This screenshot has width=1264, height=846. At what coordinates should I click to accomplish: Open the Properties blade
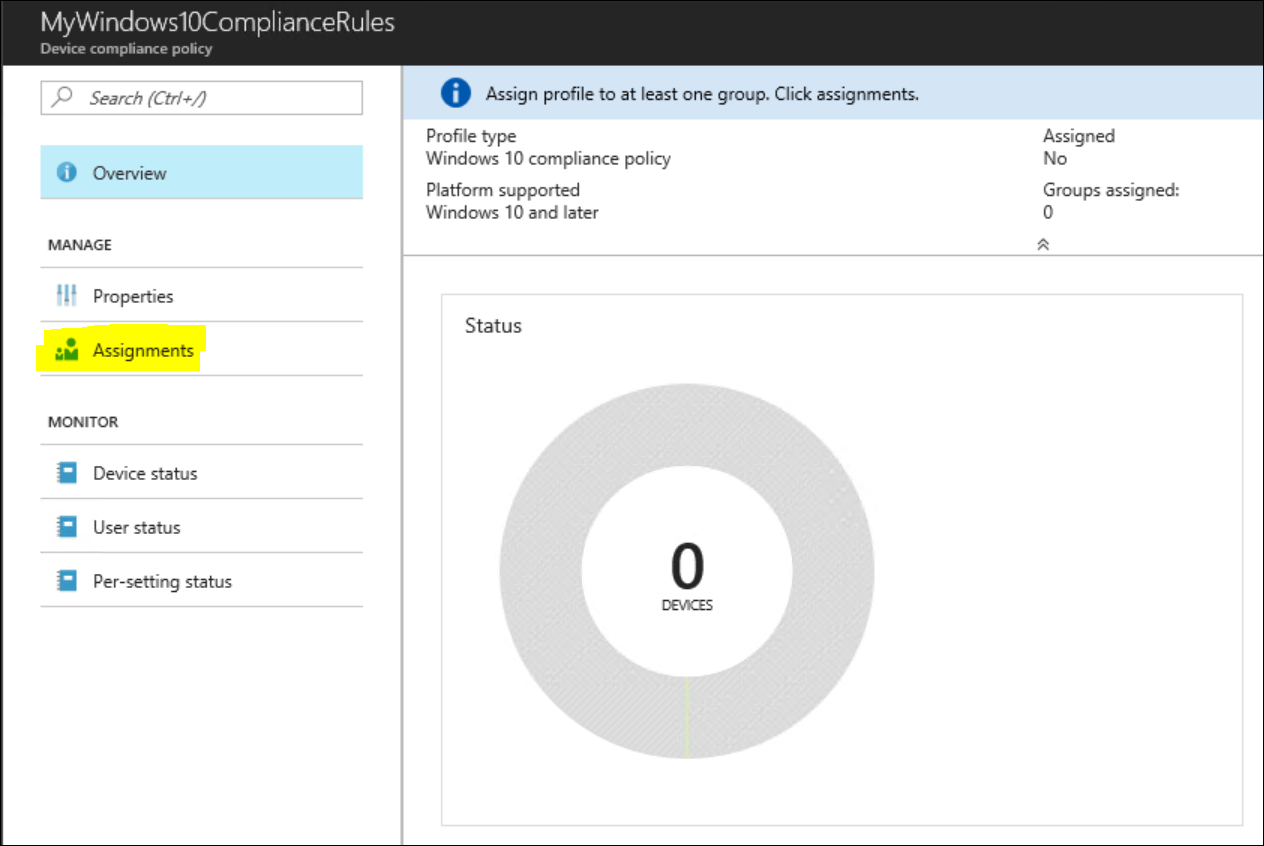[201, 296]
